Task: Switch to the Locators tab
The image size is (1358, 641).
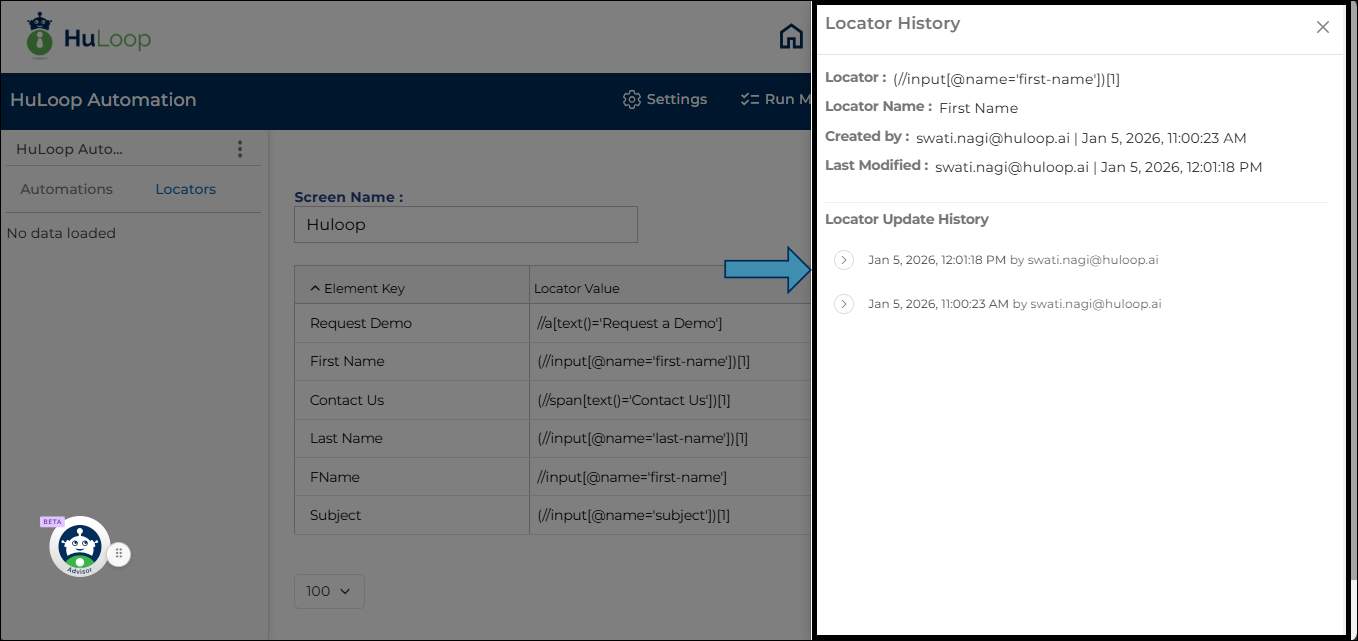Action: tap(185, 189)
